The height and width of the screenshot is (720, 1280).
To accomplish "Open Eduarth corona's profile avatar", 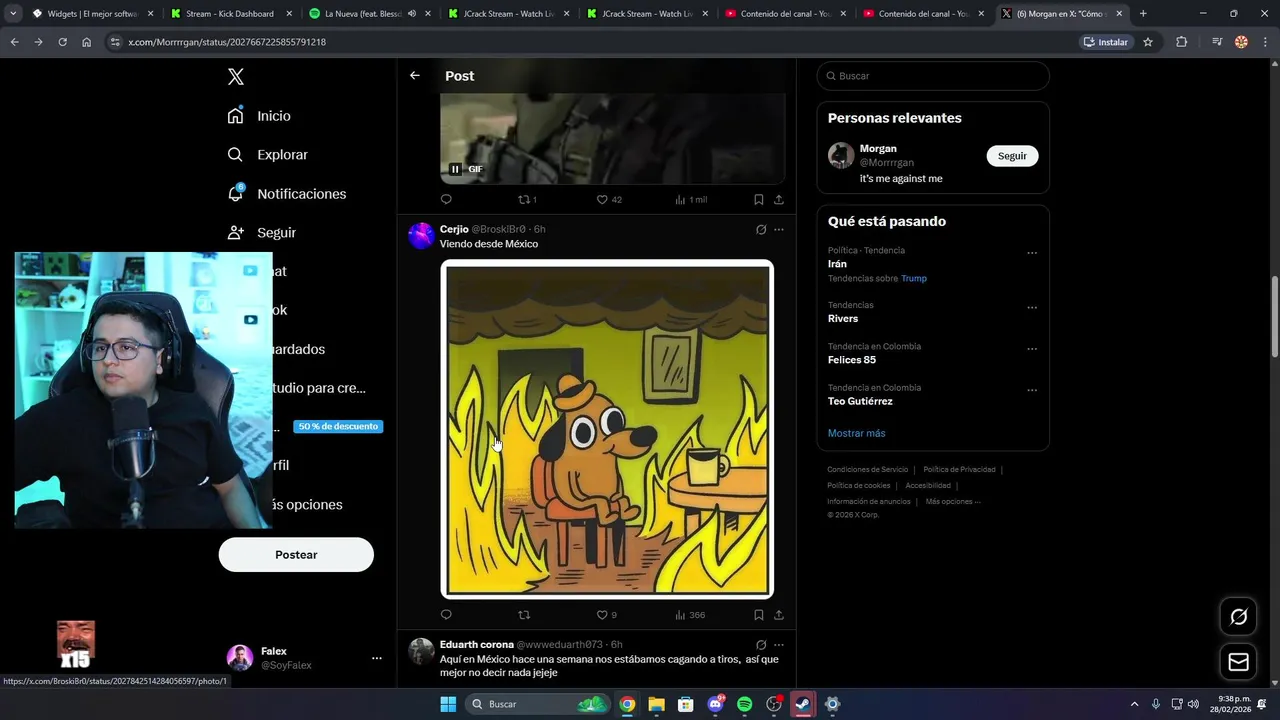I will pyautogui.click(x=421, y=651).
